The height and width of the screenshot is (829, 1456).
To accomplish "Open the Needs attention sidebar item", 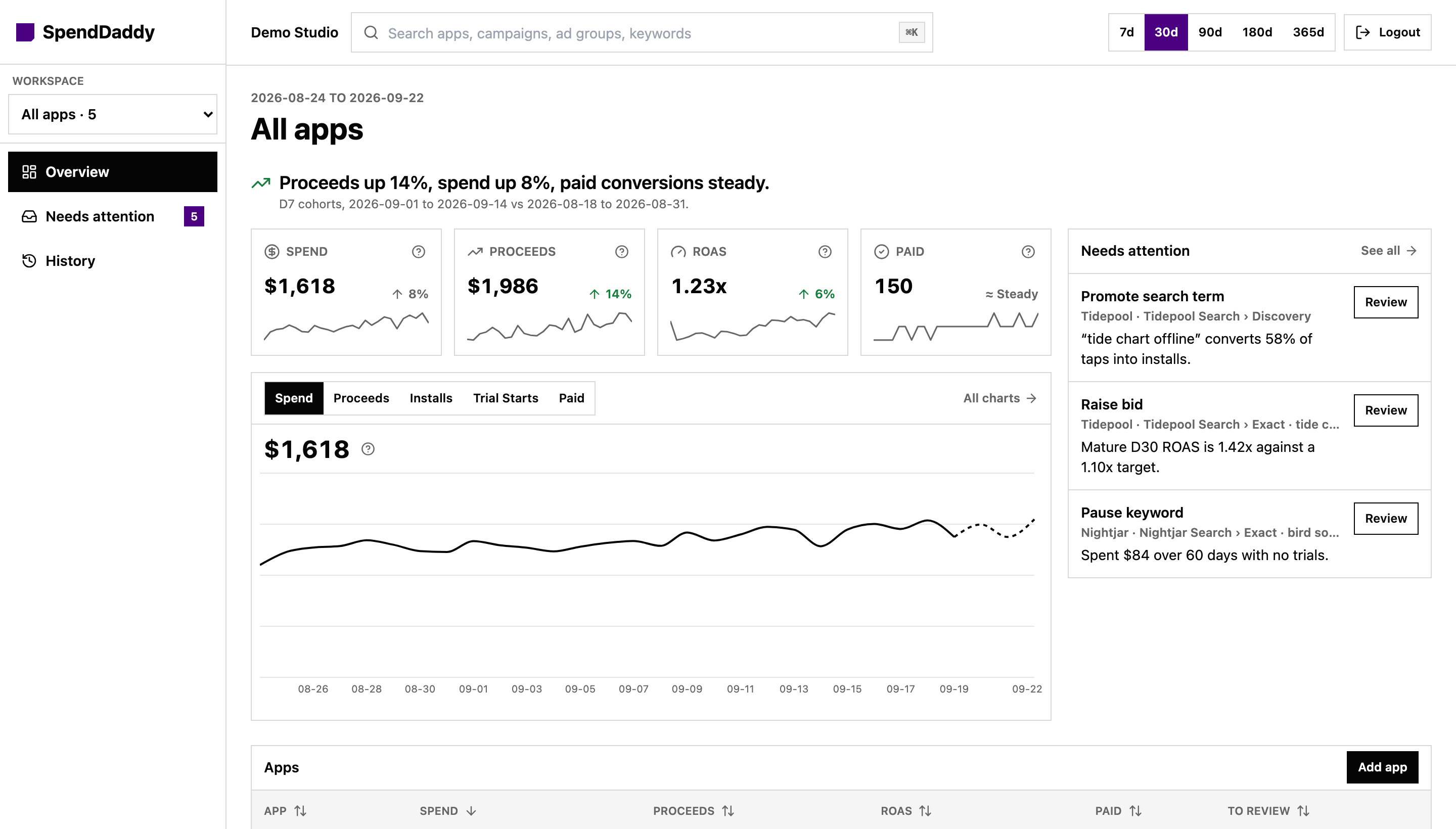I will click(113, 216).
